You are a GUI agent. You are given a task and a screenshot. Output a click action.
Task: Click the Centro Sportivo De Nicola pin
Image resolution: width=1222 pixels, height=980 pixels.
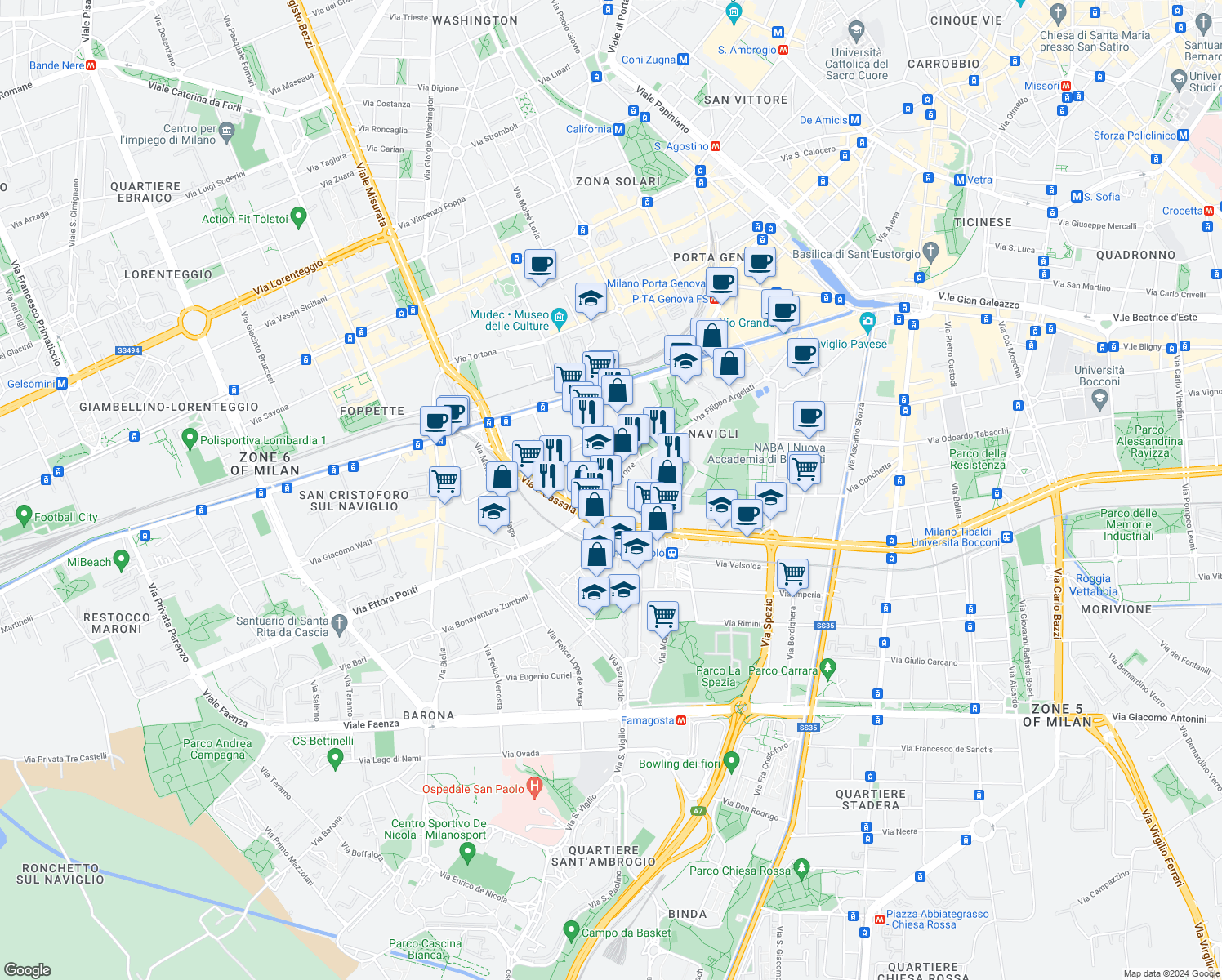468,853
